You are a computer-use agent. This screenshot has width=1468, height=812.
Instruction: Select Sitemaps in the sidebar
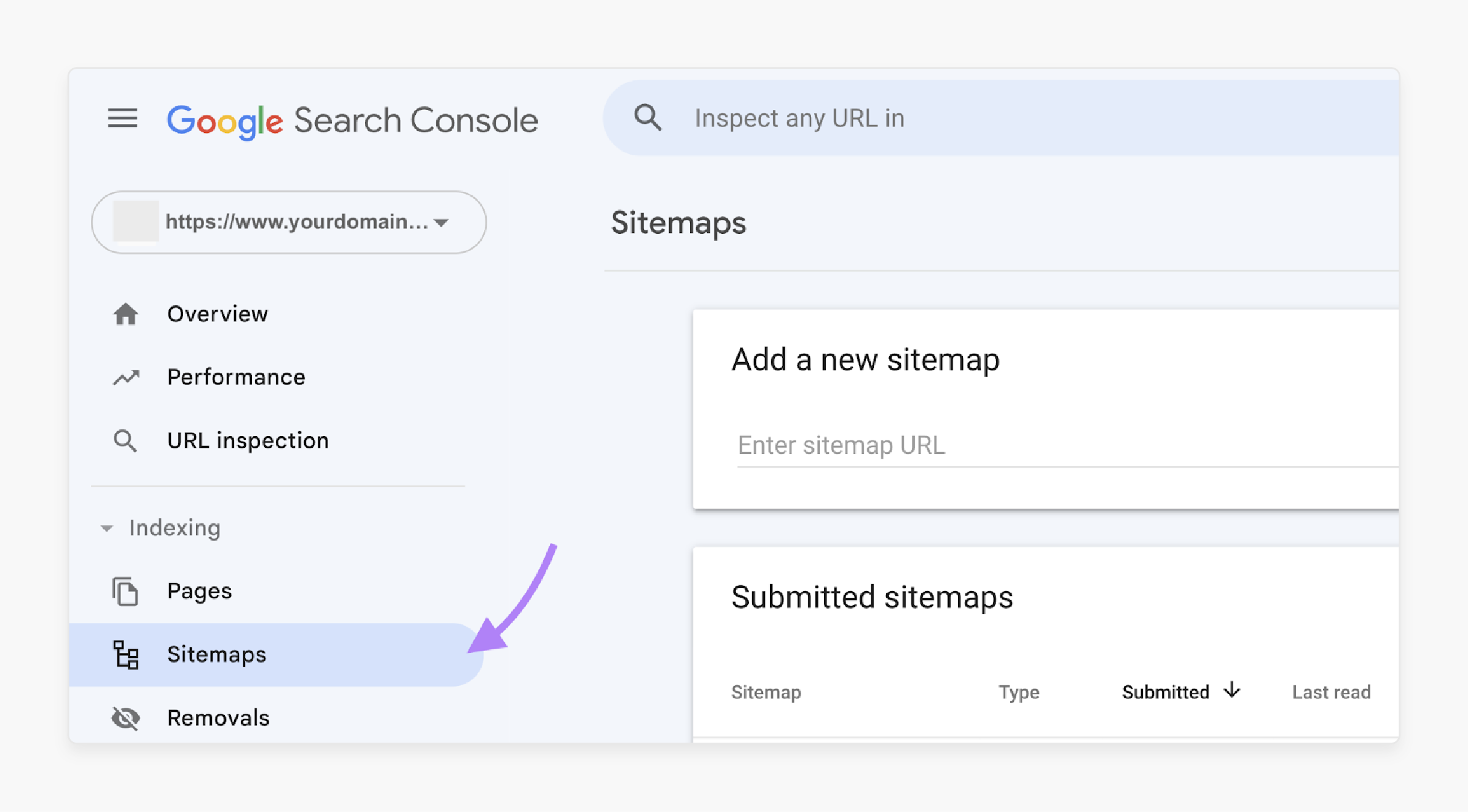tap(277, 655)
